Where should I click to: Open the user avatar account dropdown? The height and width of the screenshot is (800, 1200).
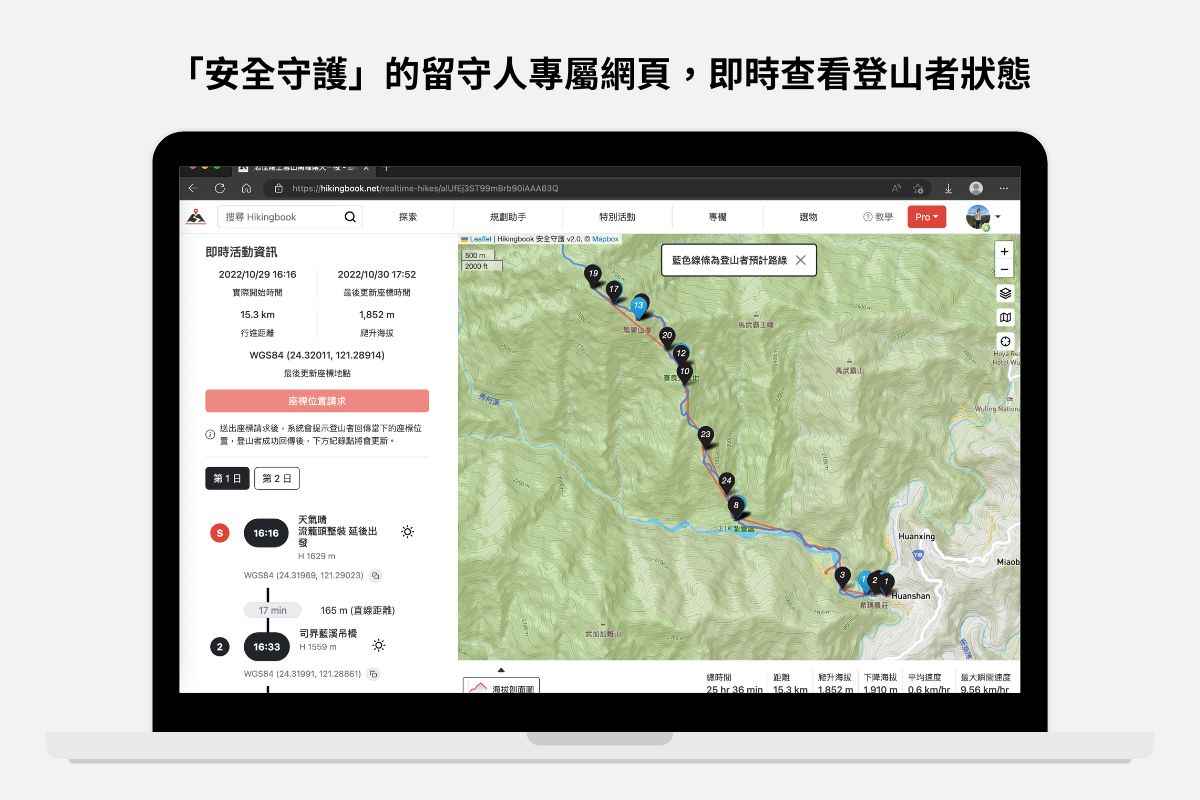(x=983, y=217)
